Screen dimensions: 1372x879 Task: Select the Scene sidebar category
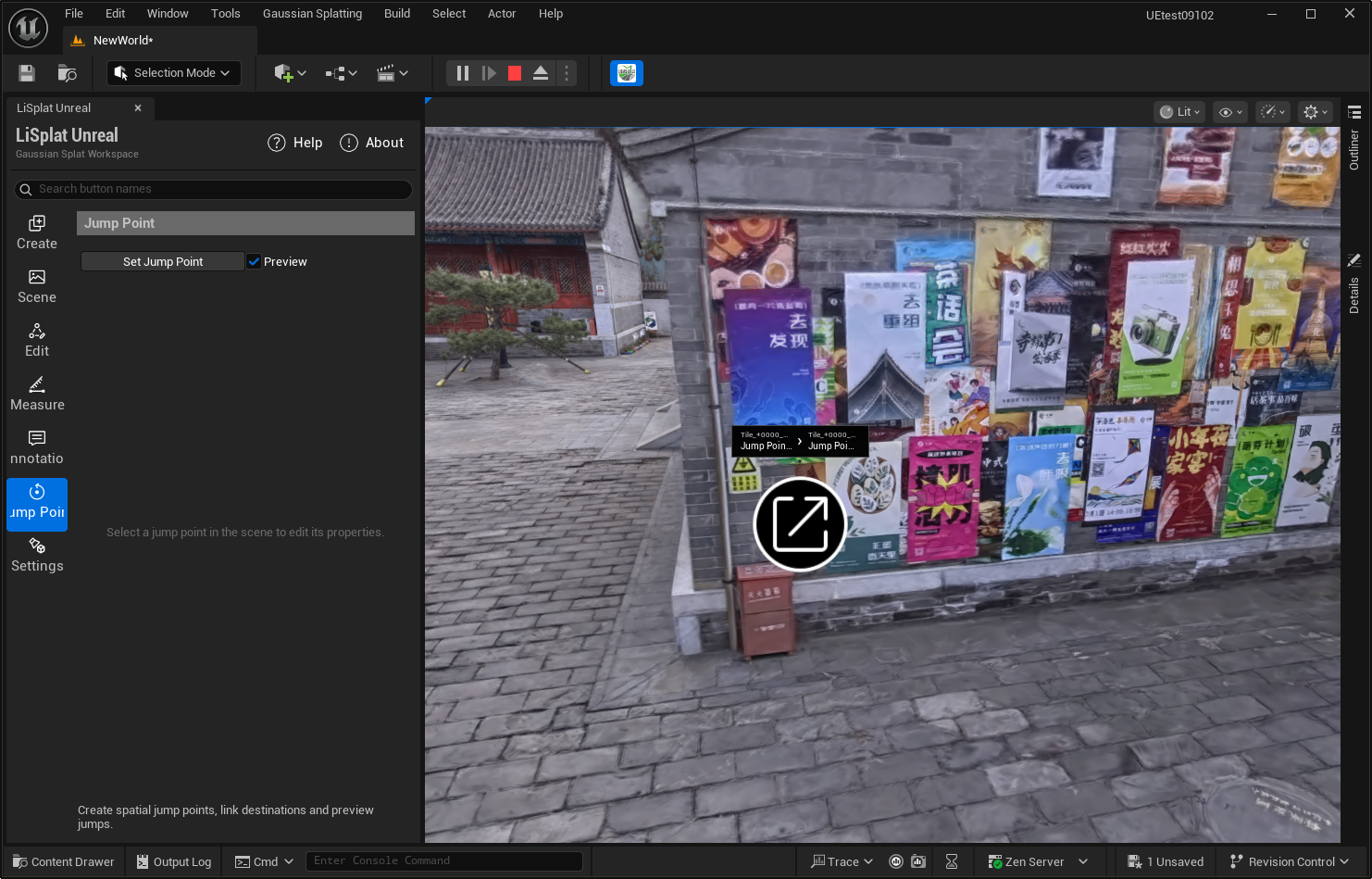click(x=37, y=286)
